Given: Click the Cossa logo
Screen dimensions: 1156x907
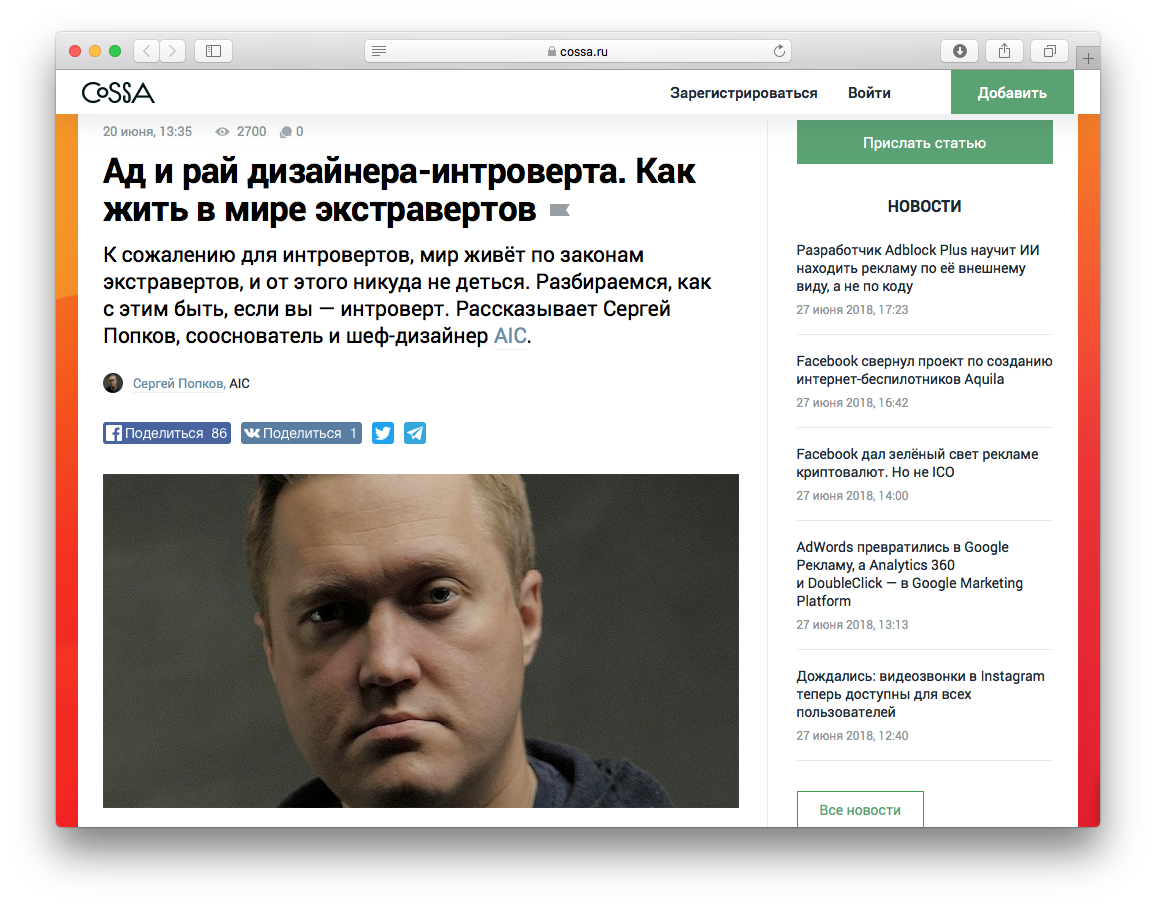Looking at the screenshot, I should point(118,93).
